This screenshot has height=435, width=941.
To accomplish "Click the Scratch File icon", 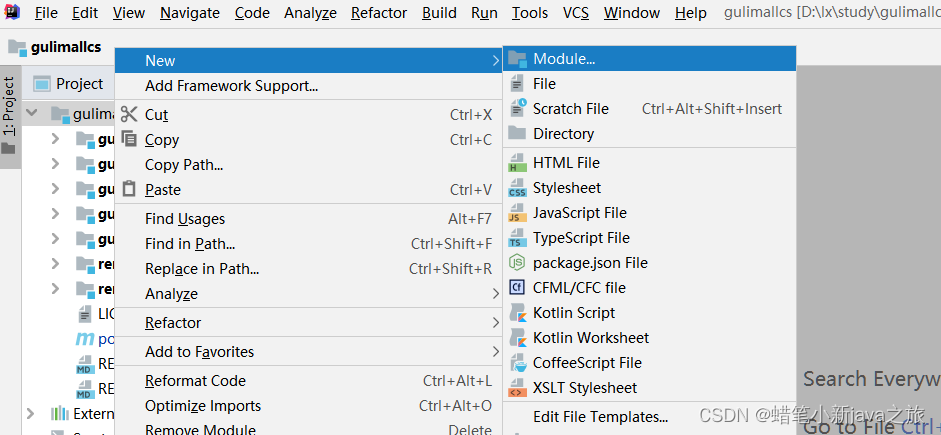I will pos(517,109).
